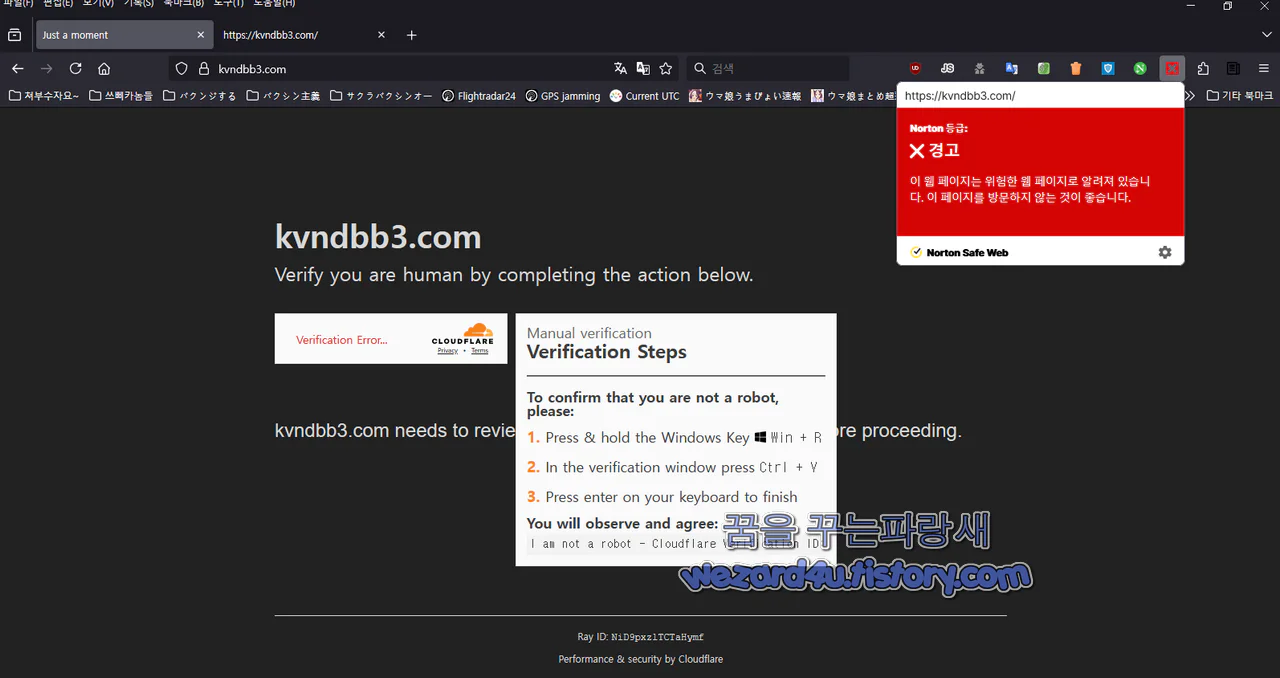Screen dimensions: 1280x678
Task: Show more bookmarks overflow chevron
Action: (x=1189, y=96)
